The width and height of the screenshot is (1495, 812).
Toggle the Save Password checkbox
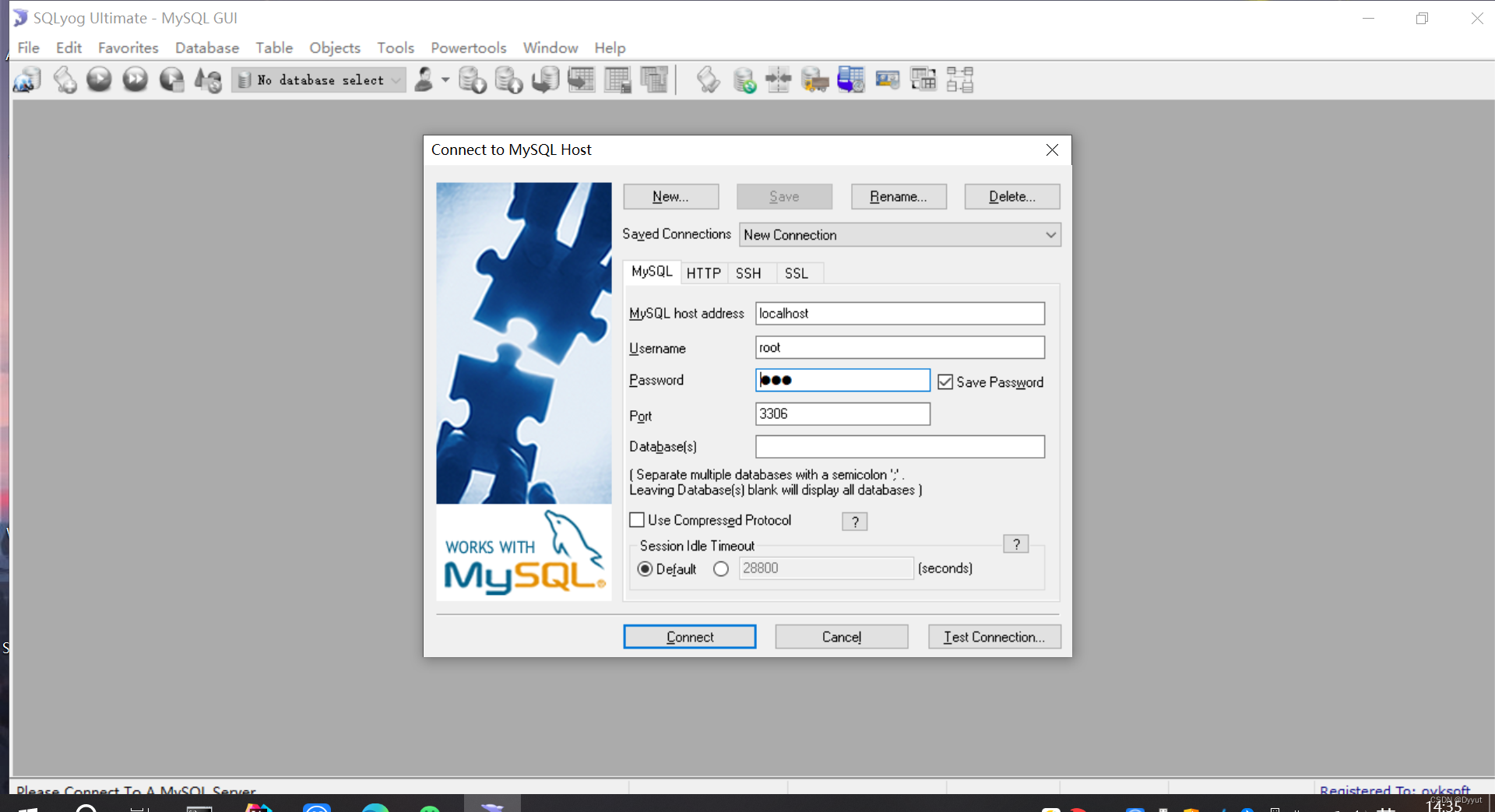(945, 381)
